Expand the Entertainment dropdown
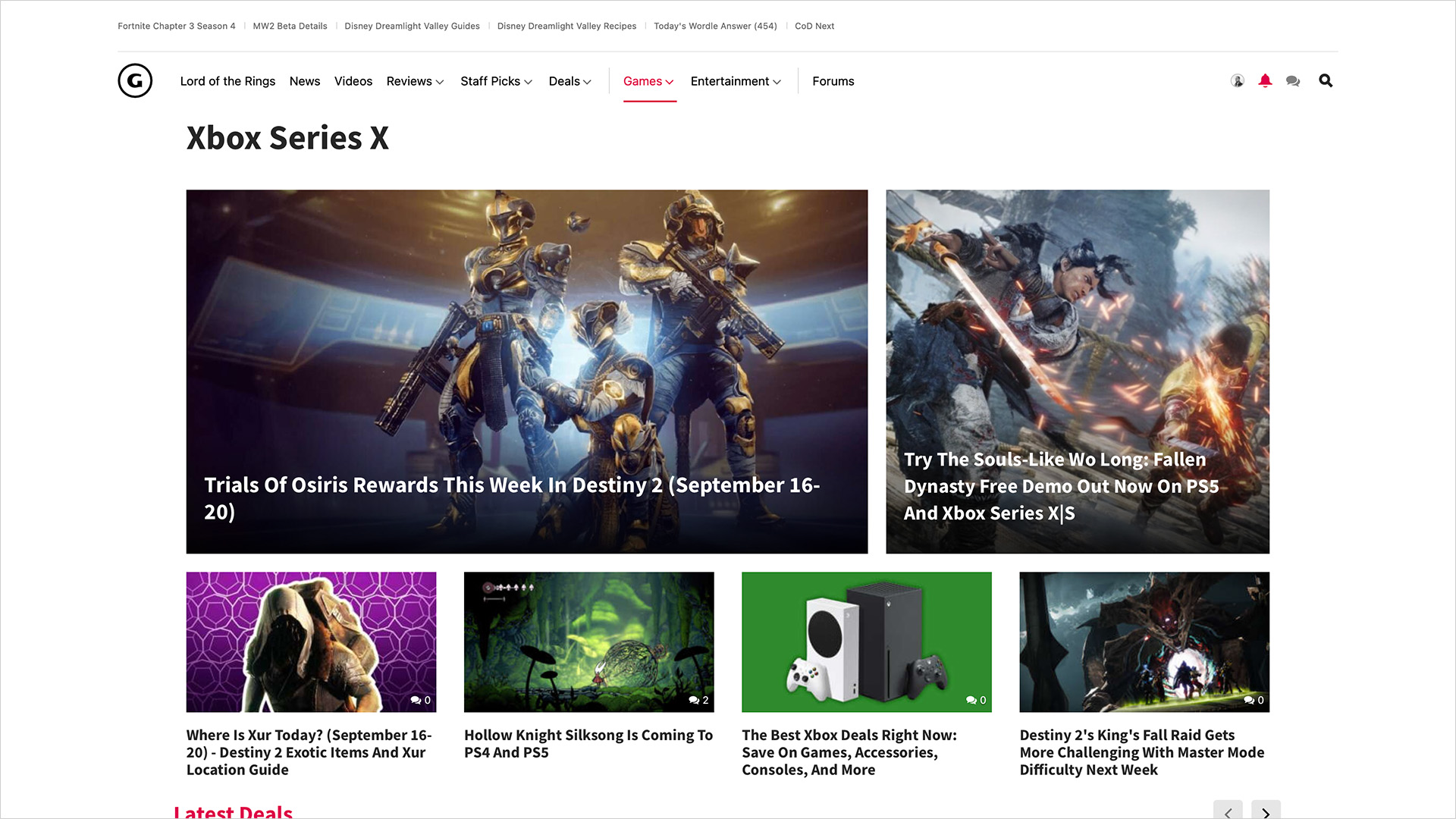The image size is (1456, 819). click(736, 81)
